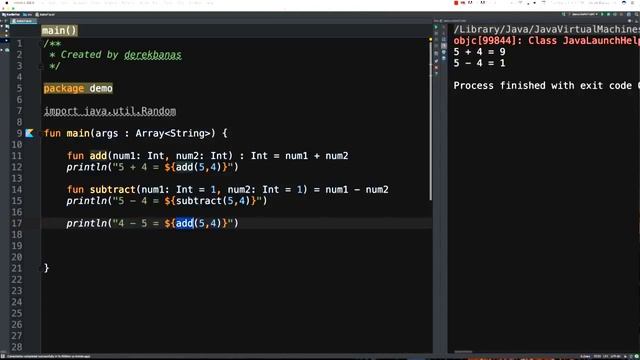Click the highlighted 'add' on line 17

click(x=184, y=223)
